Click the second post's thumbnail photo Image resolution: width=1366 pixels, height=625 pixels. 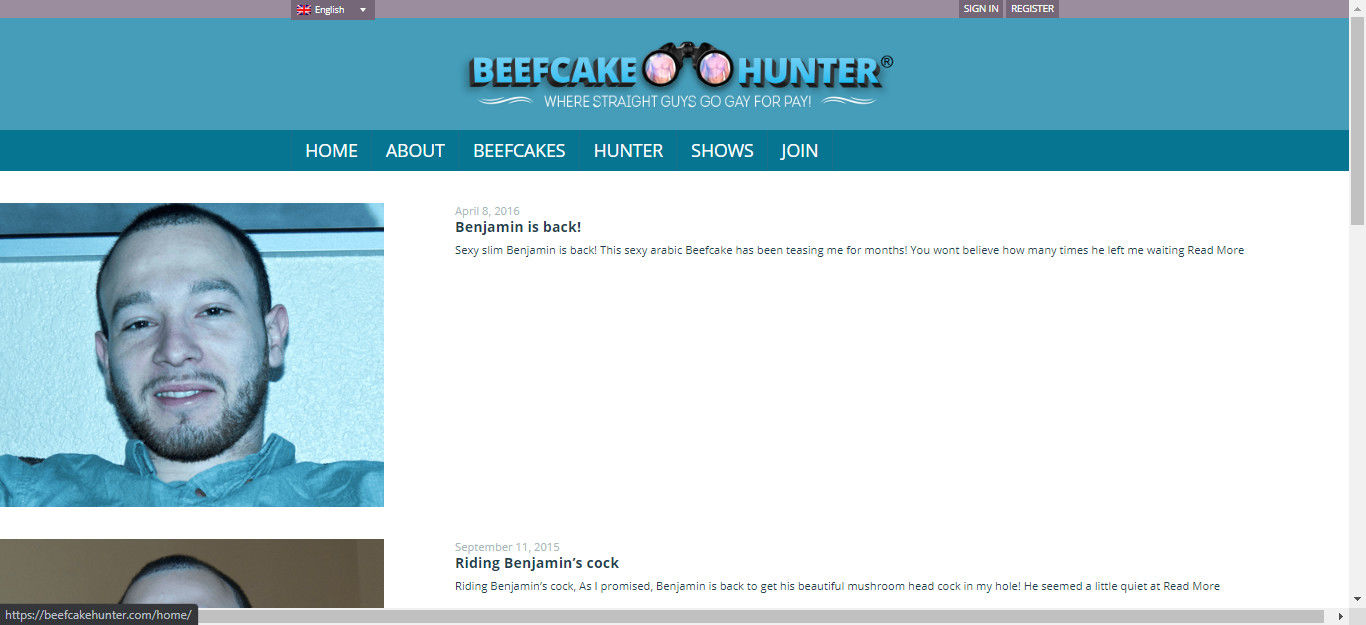point(192,573)
